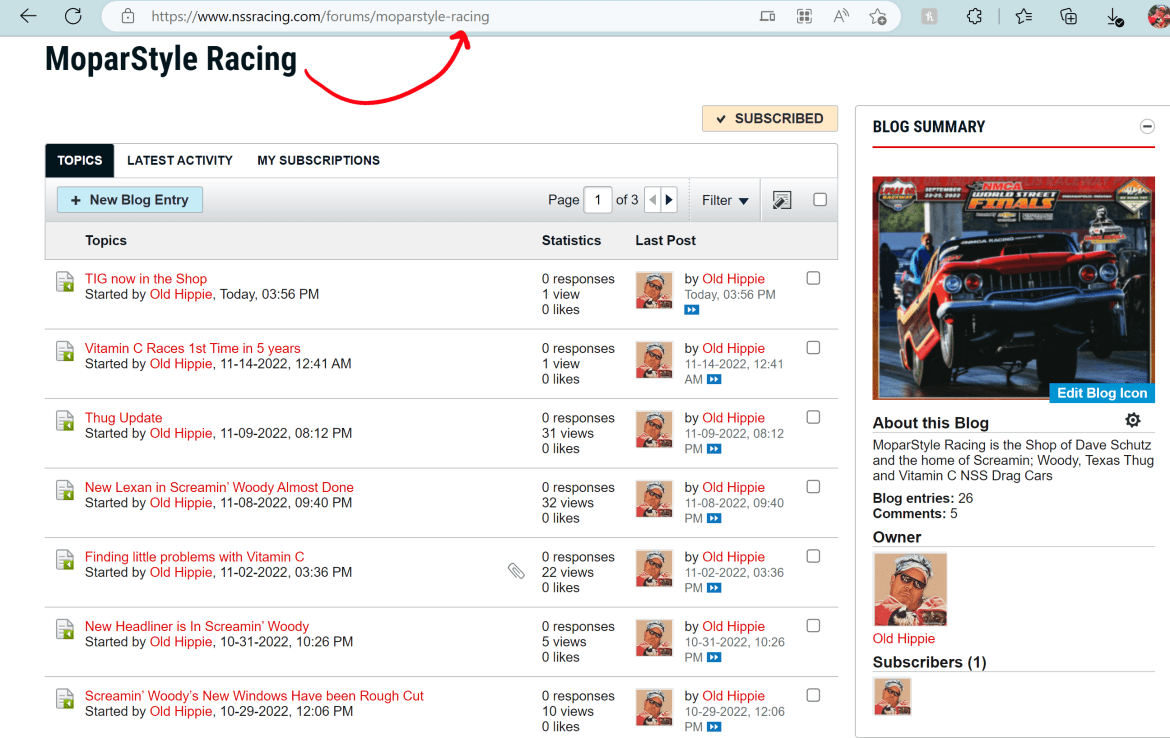Switch to the Topics tab
The width and height of the screenshot is (1170, 738).
[x=80, y=160]
